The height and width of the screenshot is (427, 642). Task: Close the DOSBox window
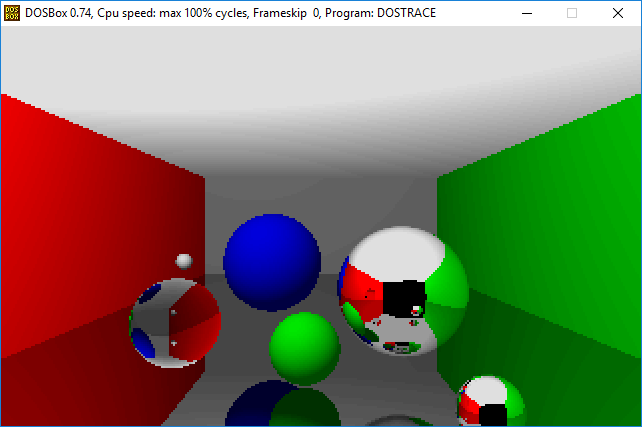coord(618,13)
